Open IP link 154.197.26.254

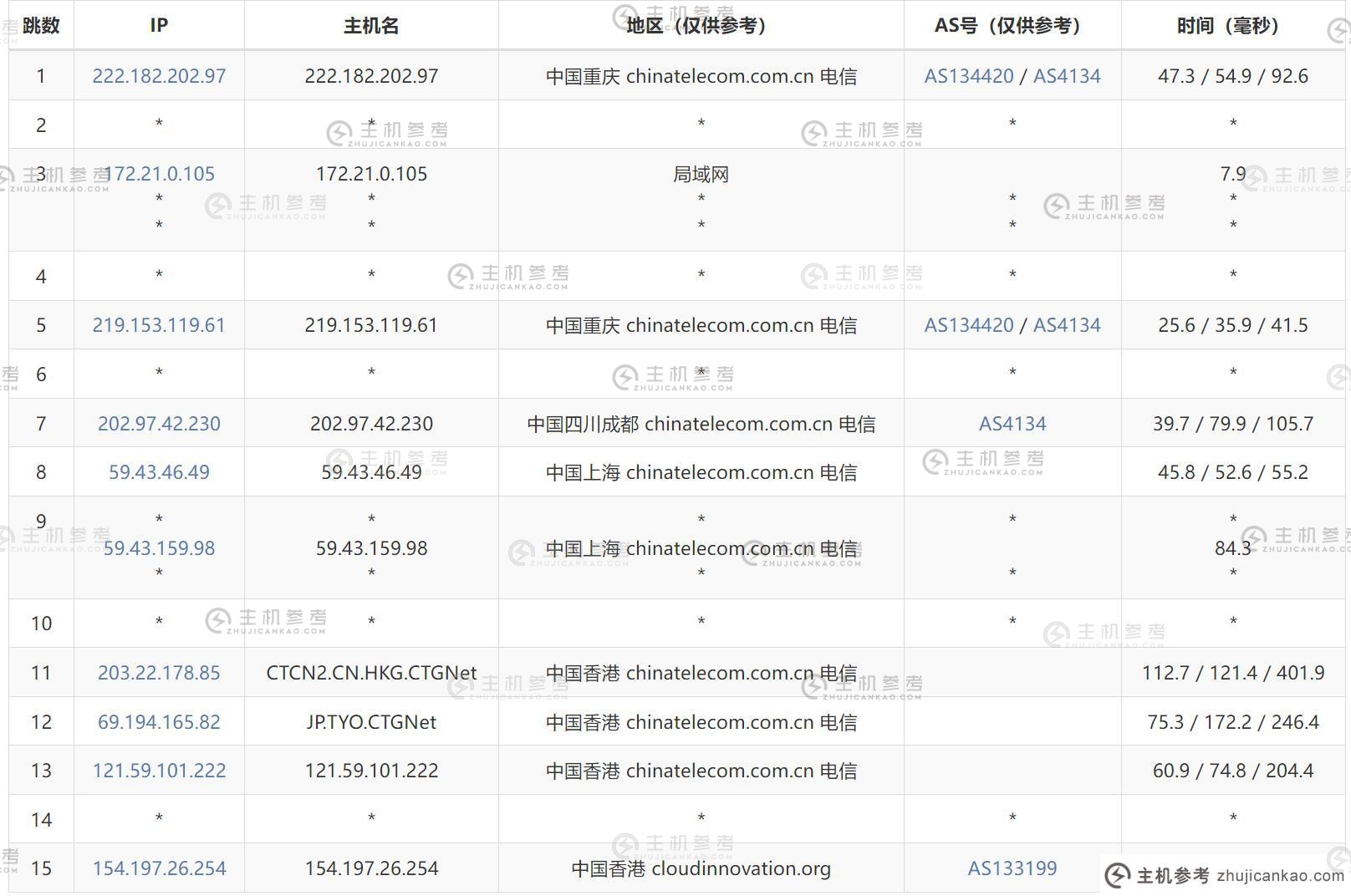(159, 868)
